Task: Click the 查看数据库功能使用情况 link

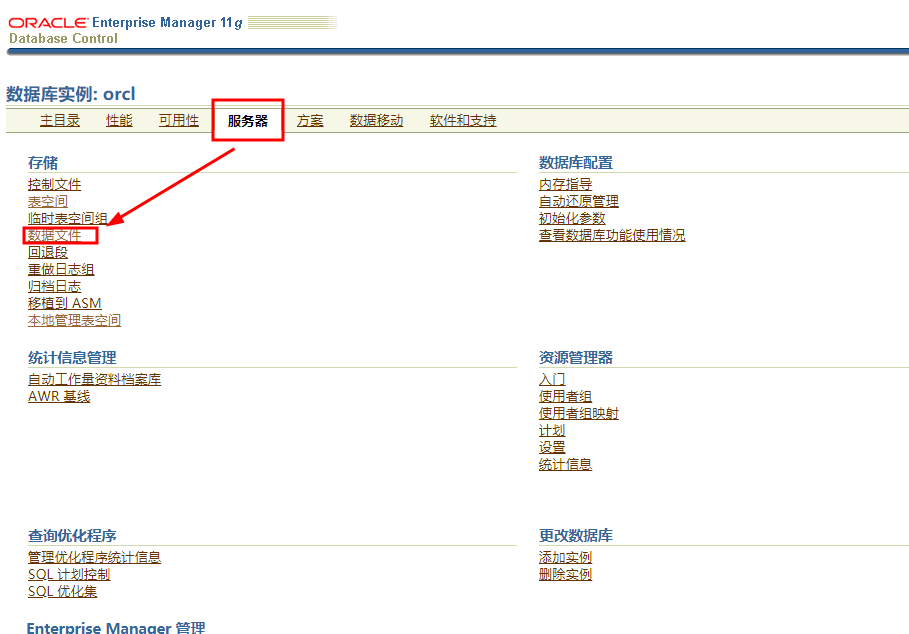Action: (x=612, y=235)
